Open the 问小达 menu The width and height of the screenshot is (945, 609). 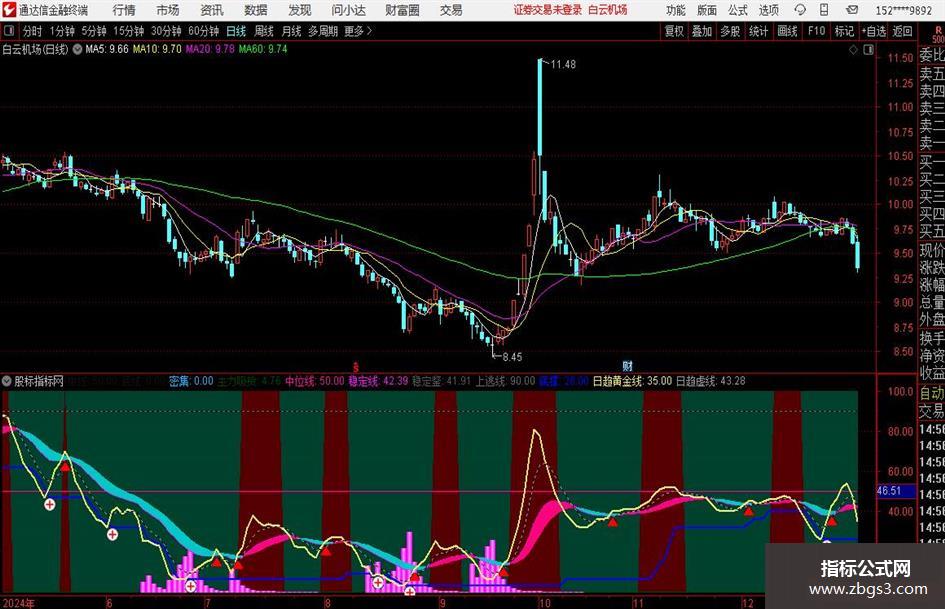click(348, 10)
